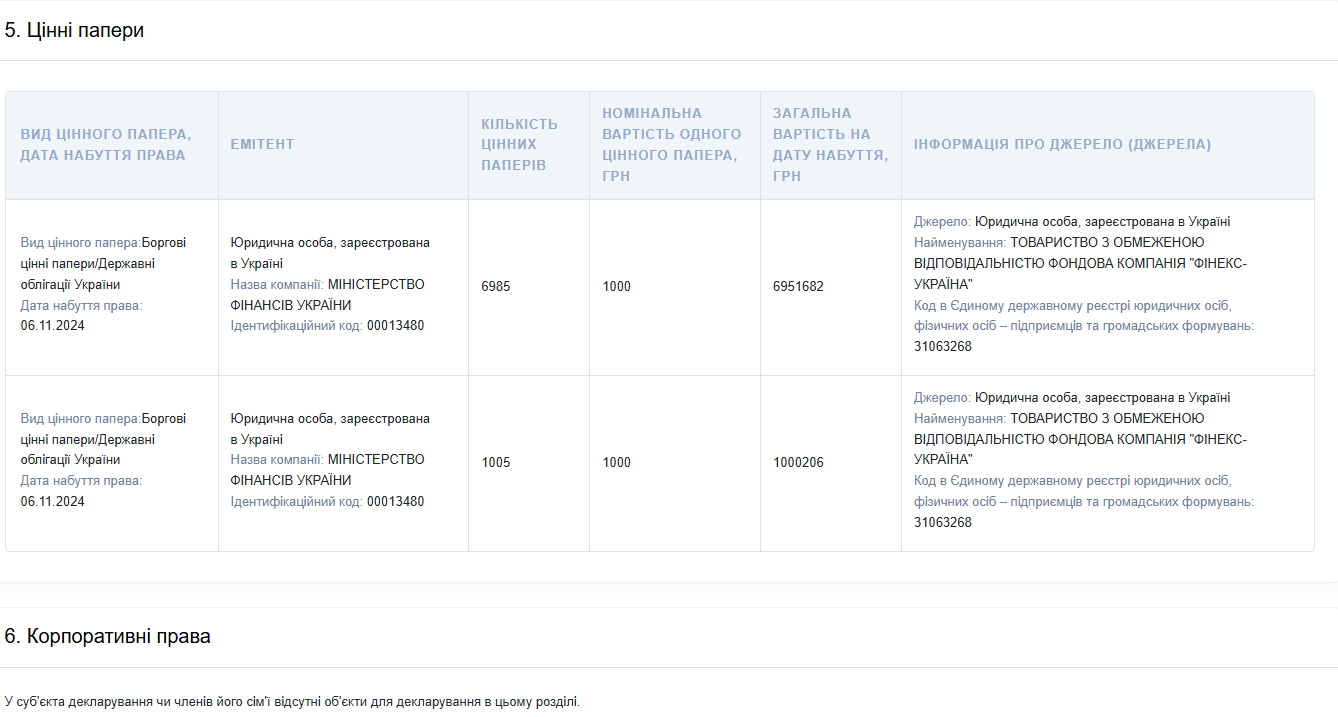Viewport: 1338px width, 717px height.
Task: Click the 'Інформація про джерело (джерела)' header
Action: (x=1108, y=145)
